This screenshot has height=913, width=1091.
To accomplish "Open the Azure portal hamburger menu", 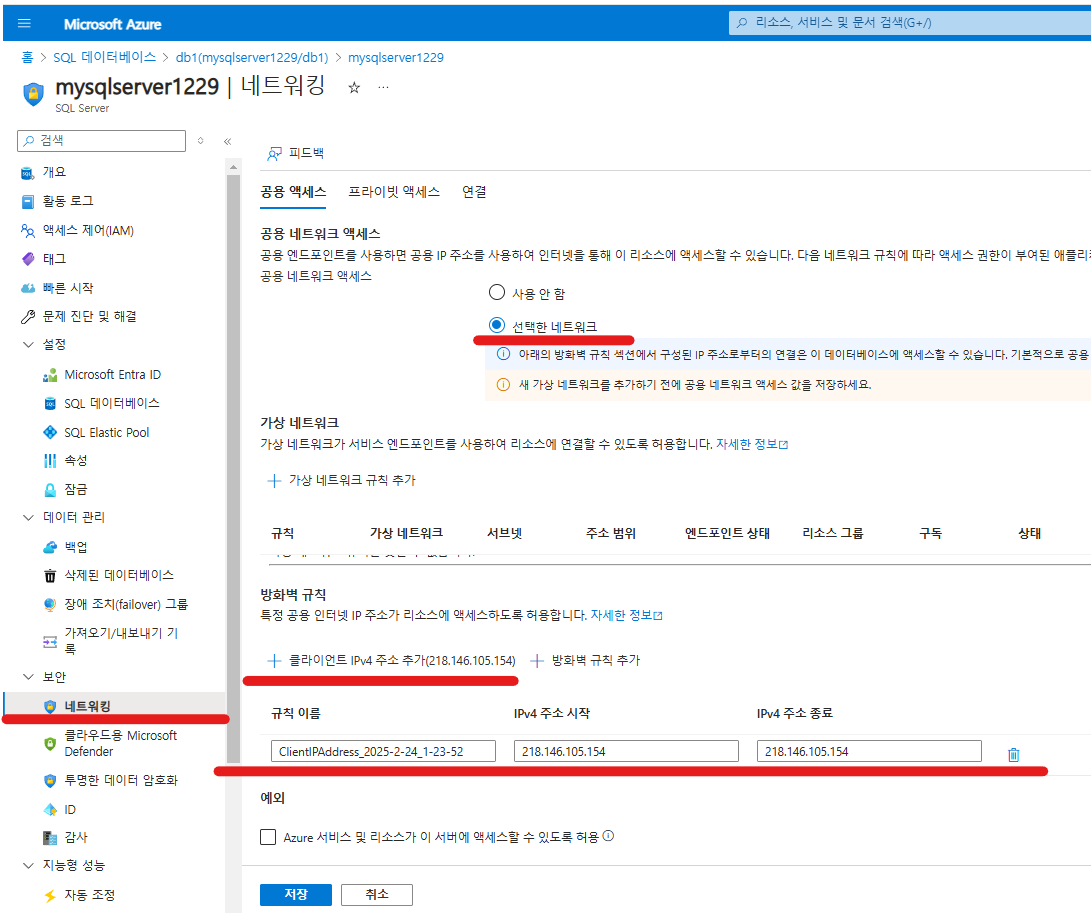I will tap(24, 23).
